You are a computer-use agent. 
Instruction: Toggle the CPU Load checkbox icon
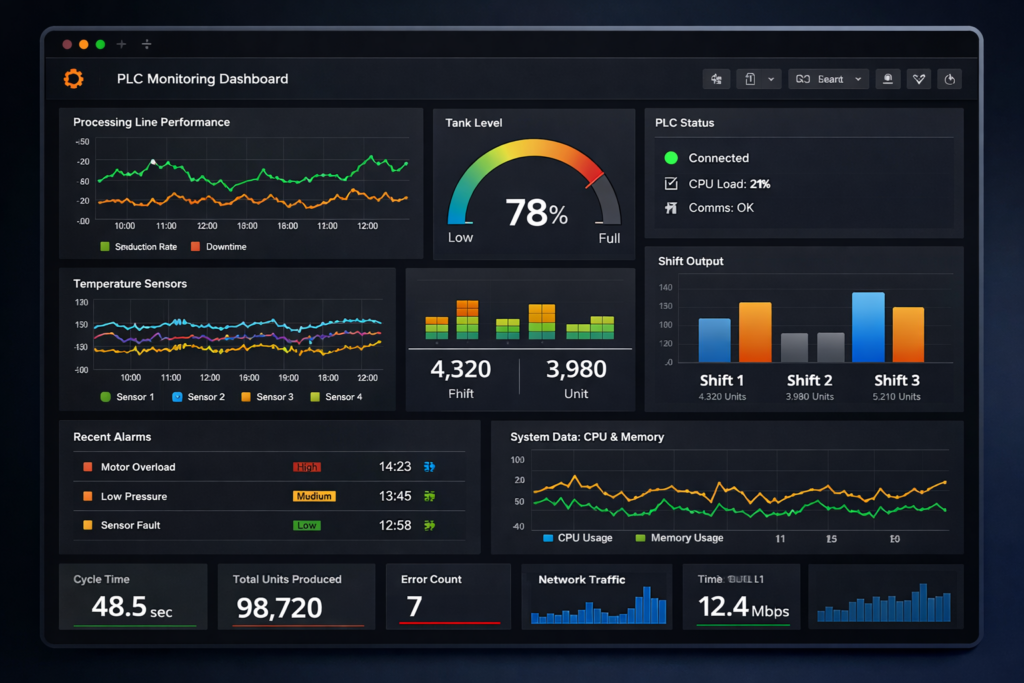tap(671, 183)
